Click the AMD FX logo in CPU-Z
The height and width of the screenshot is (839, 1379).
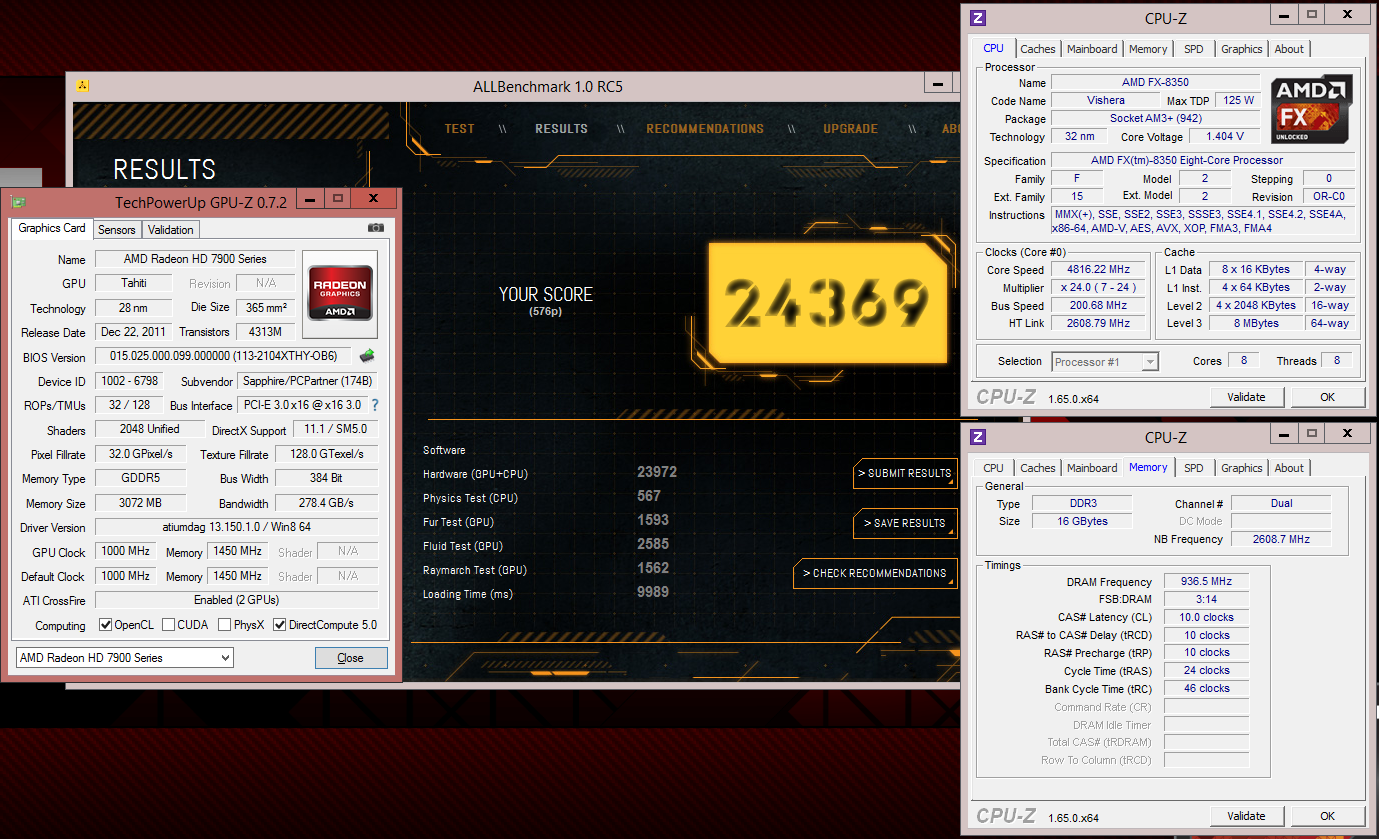[x=1312, y=109]
